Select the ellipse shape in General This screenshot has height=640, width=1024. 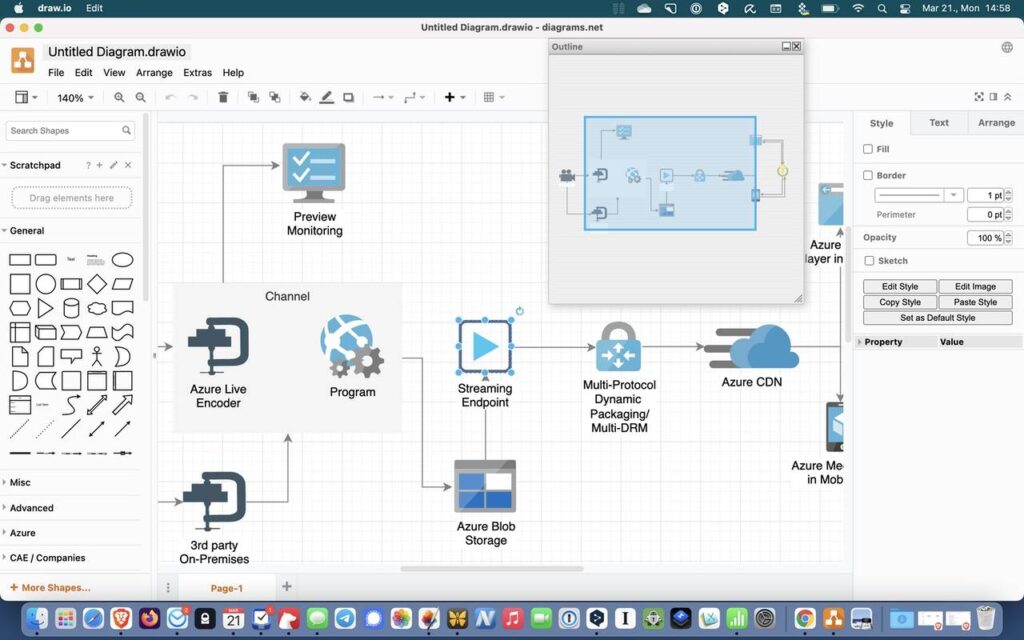click(123, 260)
